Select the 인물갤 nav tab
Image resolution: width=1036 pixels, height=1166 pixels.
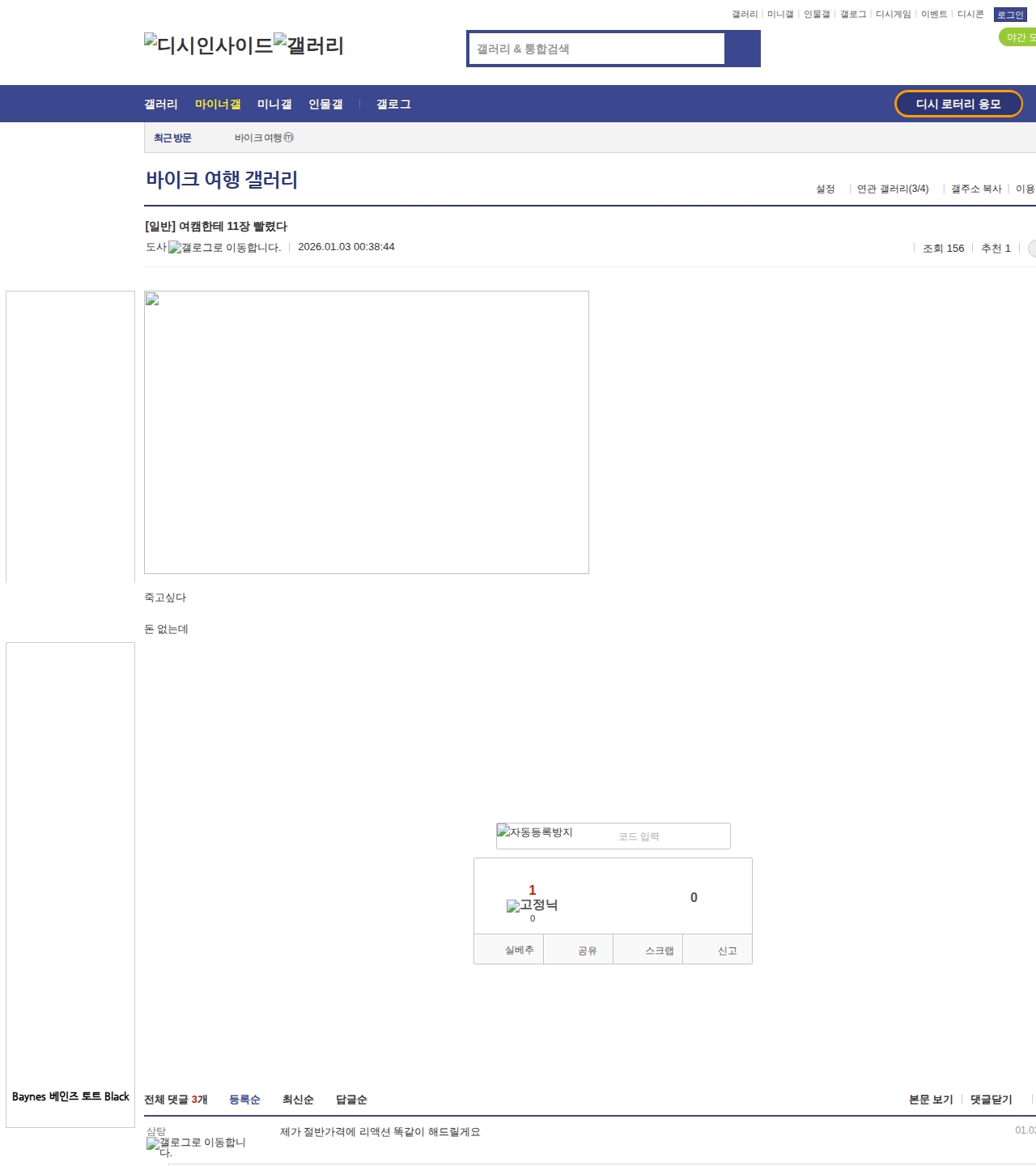pos(325,104)
